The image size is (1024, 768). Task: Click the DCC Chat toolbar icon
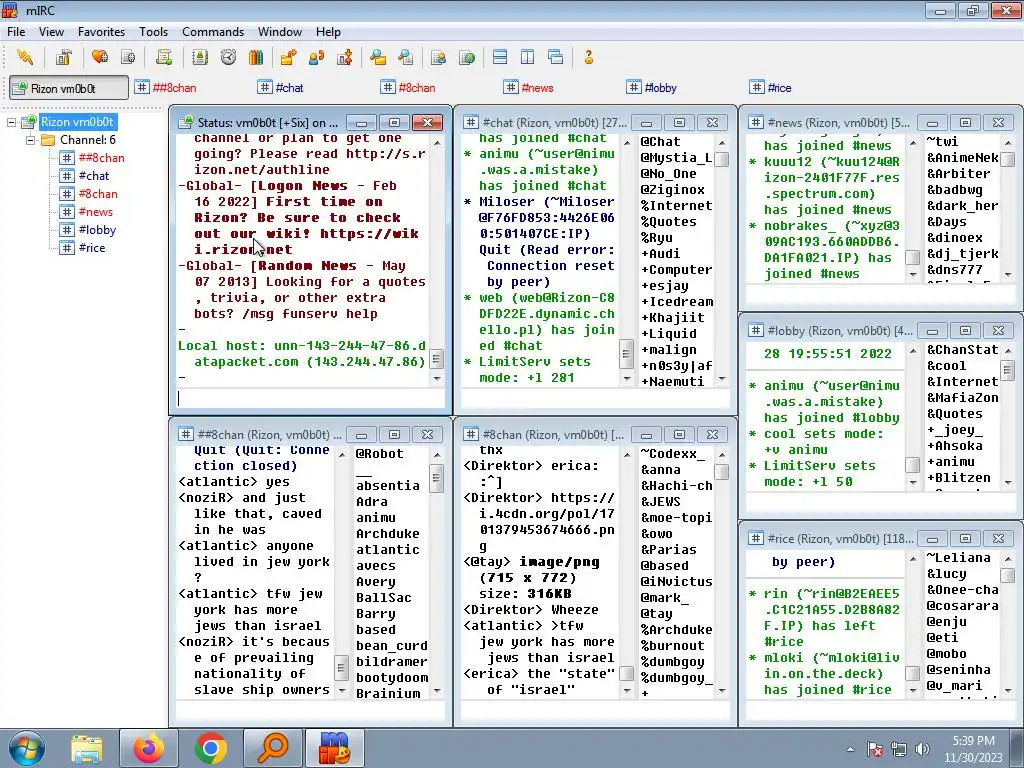pyautogui.click(x=316, y=57)
